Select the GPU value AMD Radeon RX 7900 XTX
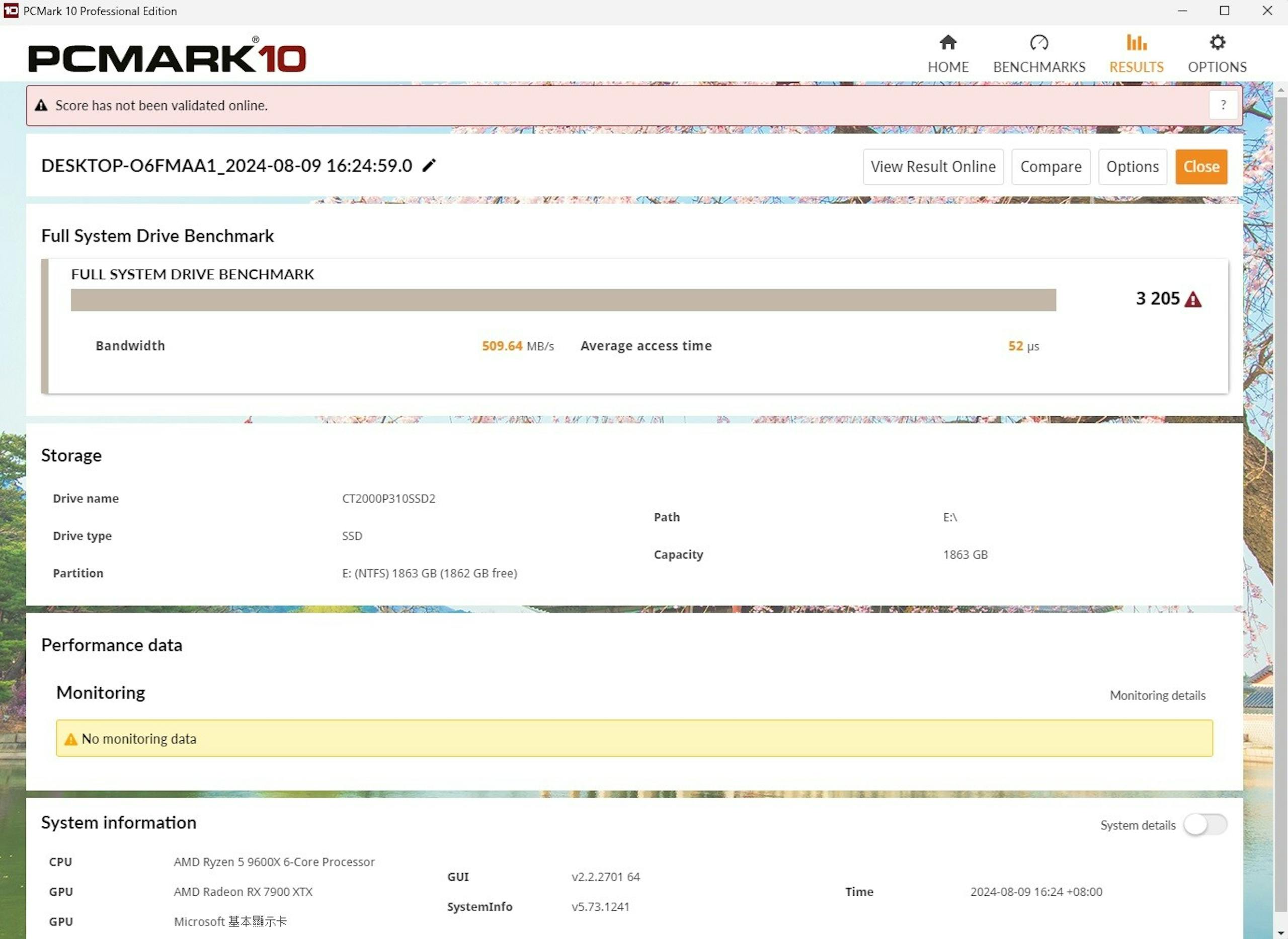The height and width of the screenshot is (939, 1288). 243,892
